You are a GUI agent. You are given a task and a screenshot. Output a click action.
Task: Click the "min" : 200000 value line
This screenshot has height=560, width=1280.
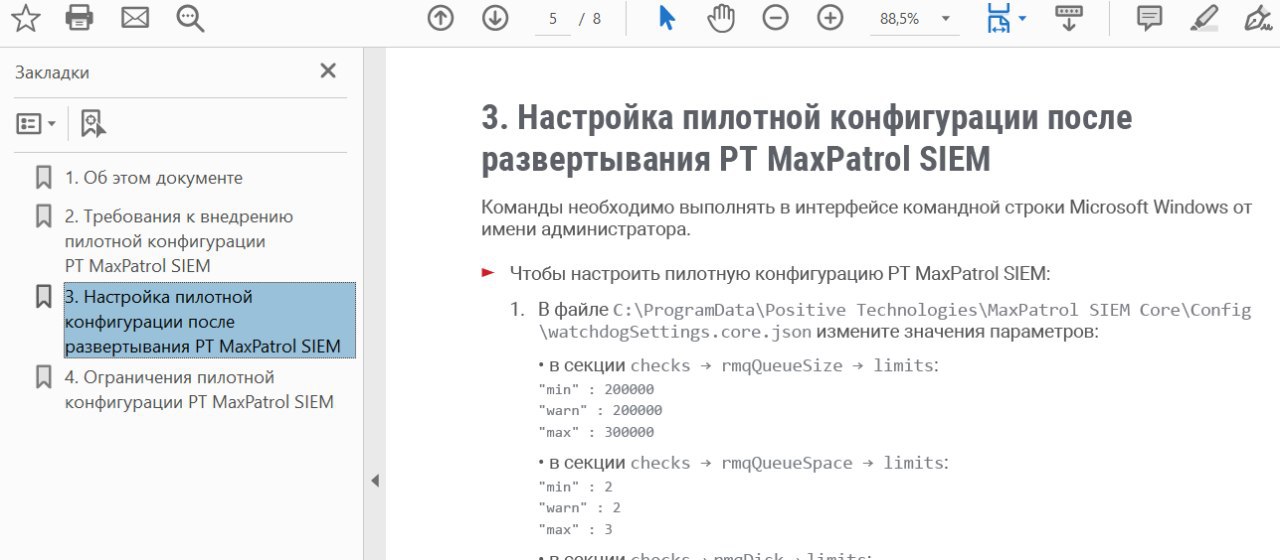pyautogui.click(x=596, y=389)
